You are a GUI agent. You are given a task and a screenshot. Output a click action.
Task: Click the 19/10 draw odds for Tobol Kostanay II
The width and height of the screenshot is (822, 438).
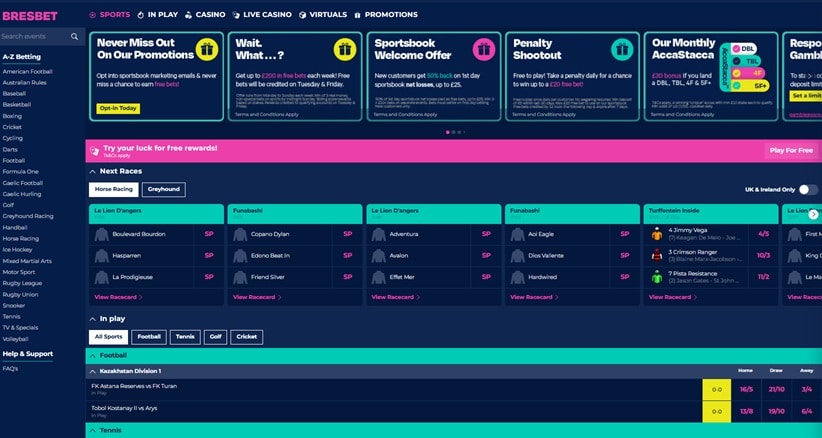coord(776,412)
